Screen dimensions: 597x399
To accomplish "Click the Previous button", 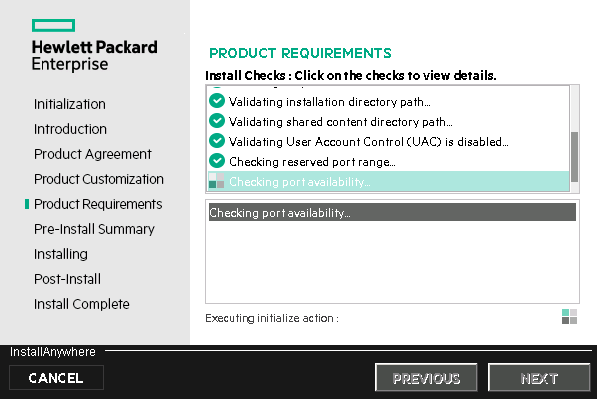I will pos(426,378).
